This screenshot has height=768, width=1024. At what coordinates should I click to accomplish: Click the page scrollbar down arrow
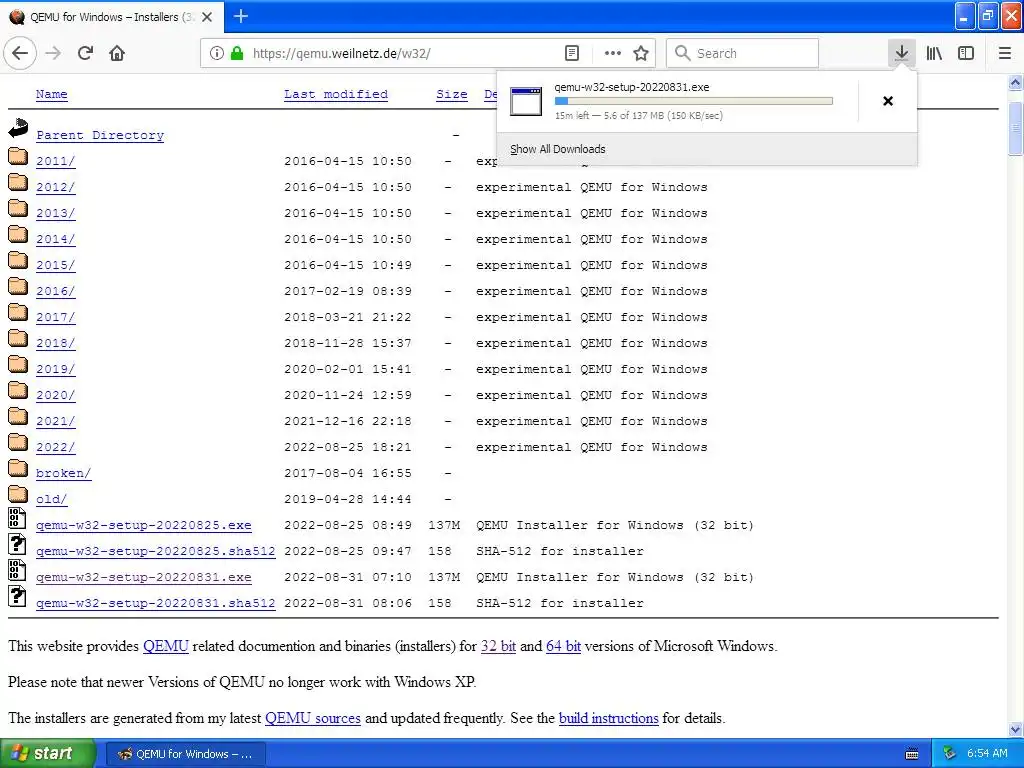(1015, 729)
